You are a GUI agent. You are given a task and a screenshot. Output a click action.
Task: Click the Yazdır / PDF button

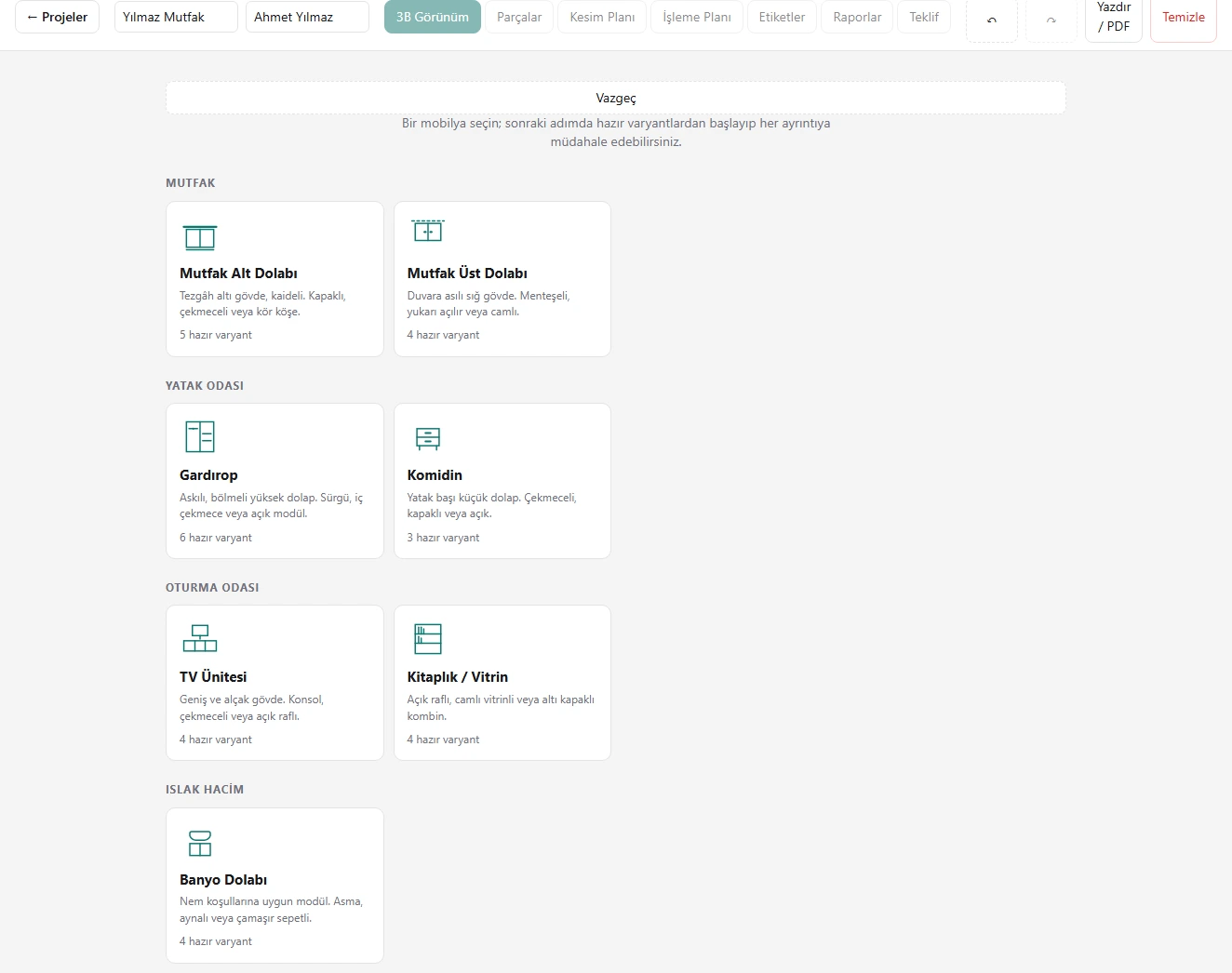1114,17
